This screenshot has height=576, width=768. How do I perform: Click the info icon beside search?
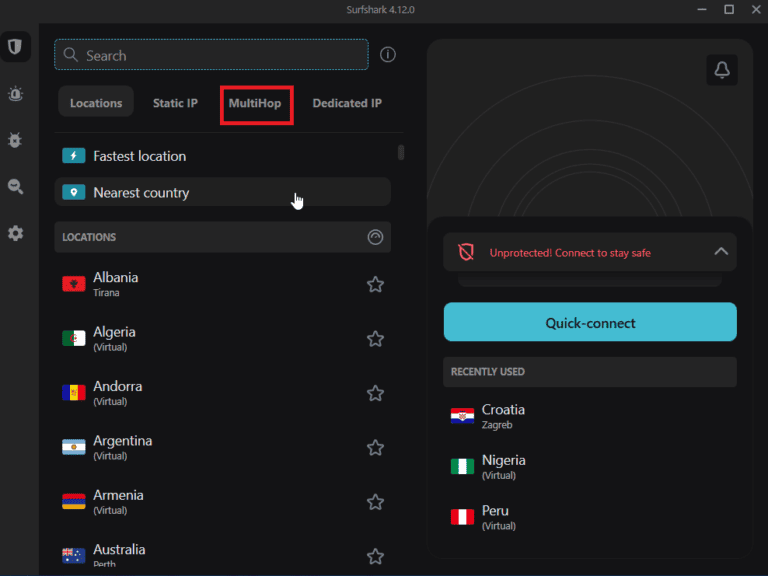click(x=388, y=55)
